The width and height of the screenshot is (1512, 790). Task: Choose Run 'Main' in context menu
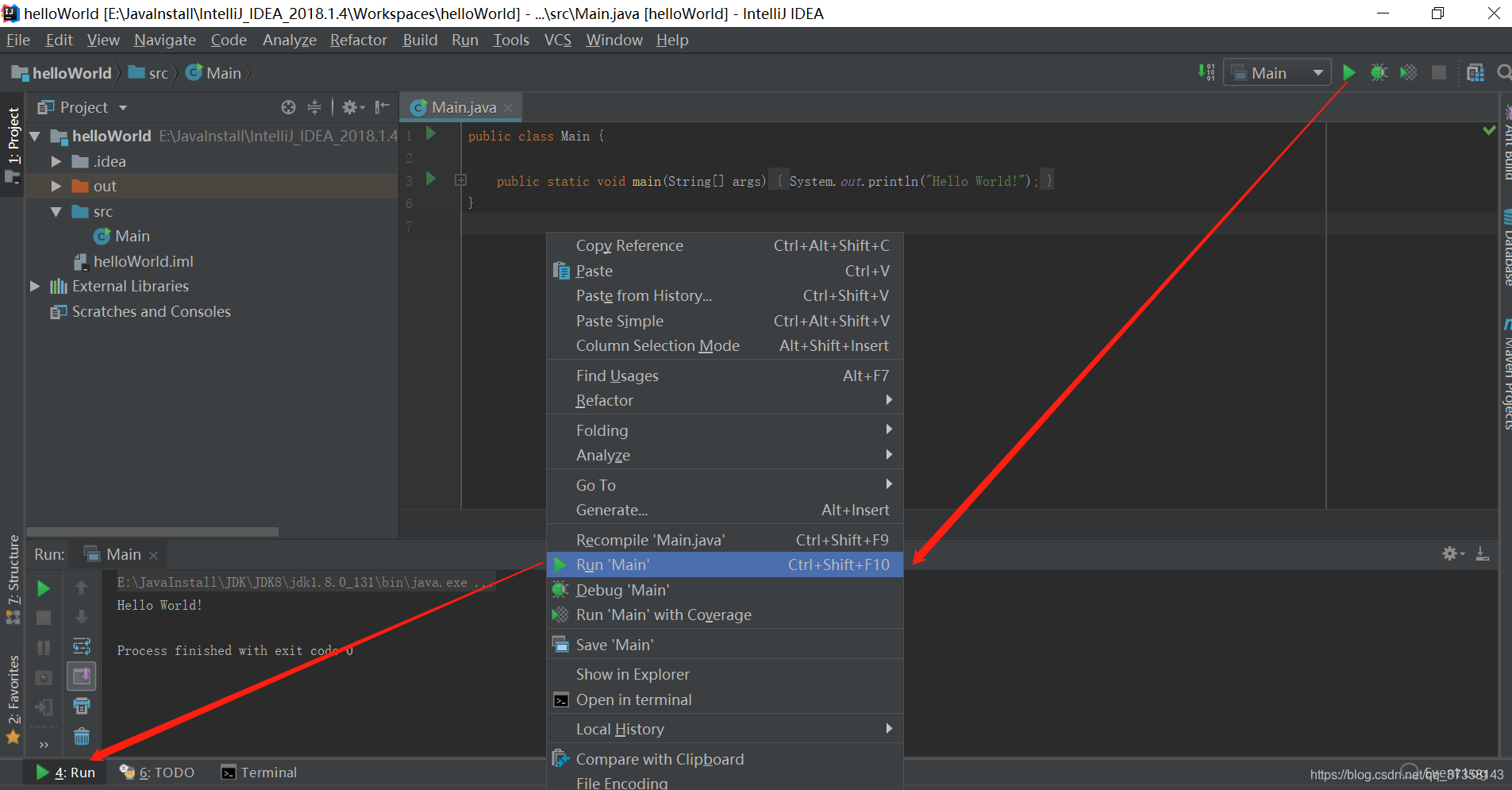(x=725, y=565)
